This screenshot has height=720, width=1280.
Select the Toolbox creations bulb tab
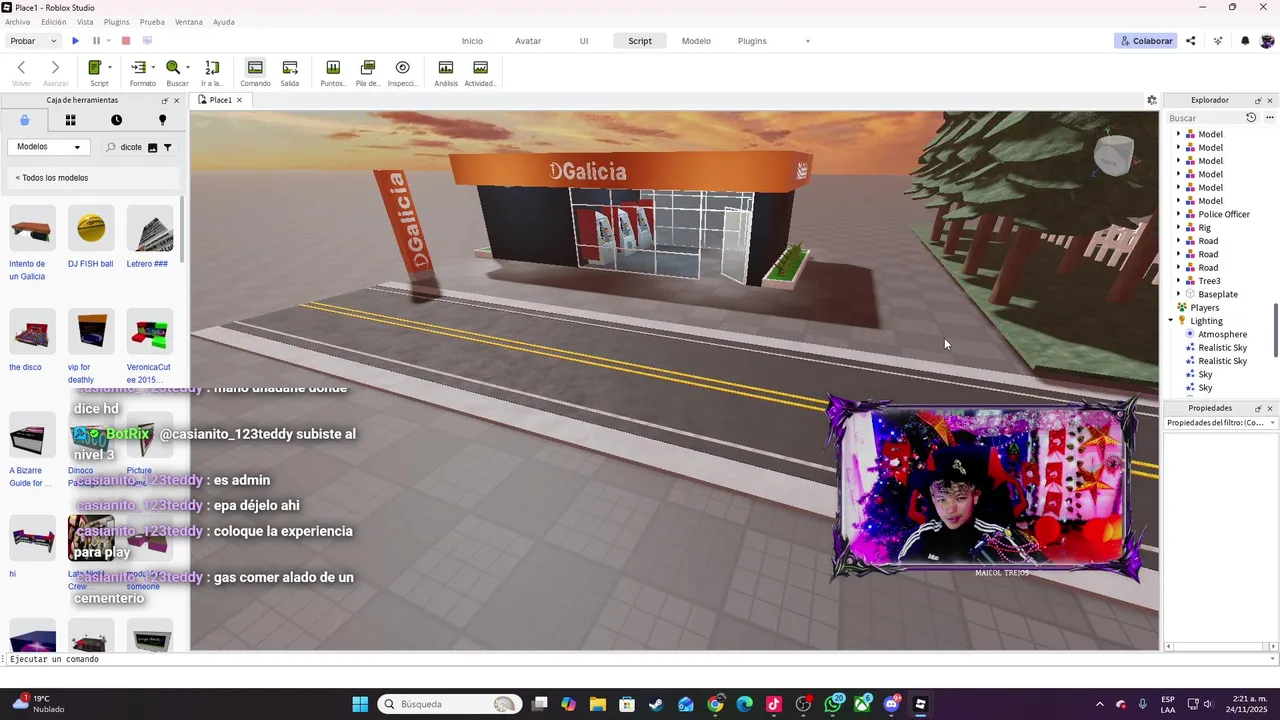[162, 120]
